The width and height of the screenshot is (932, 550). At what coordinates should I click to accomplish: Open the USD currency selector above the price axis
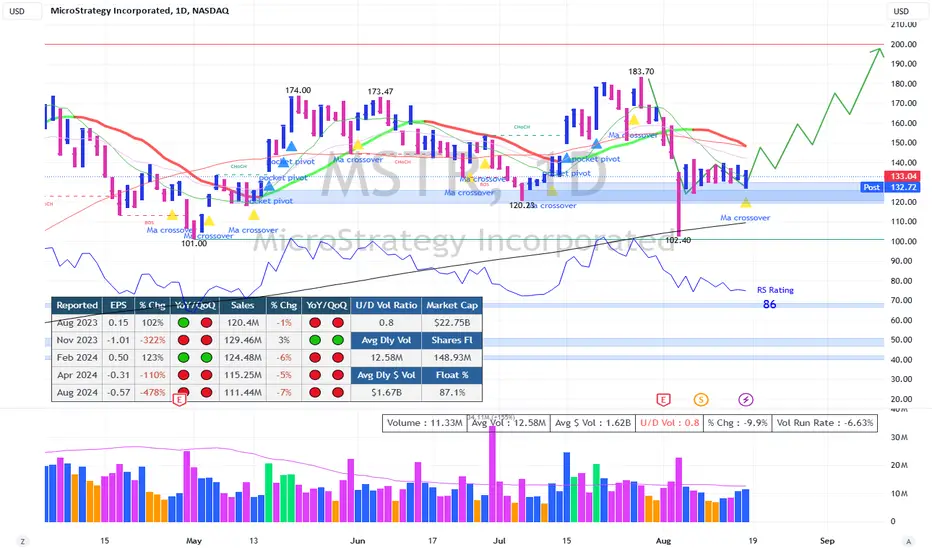907,11
